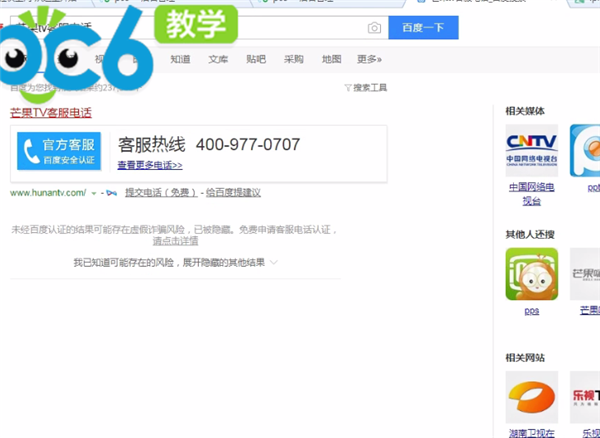Click the camera image-search icon
The height and width of the screenshot is (438, 600).
click(374, 28)
